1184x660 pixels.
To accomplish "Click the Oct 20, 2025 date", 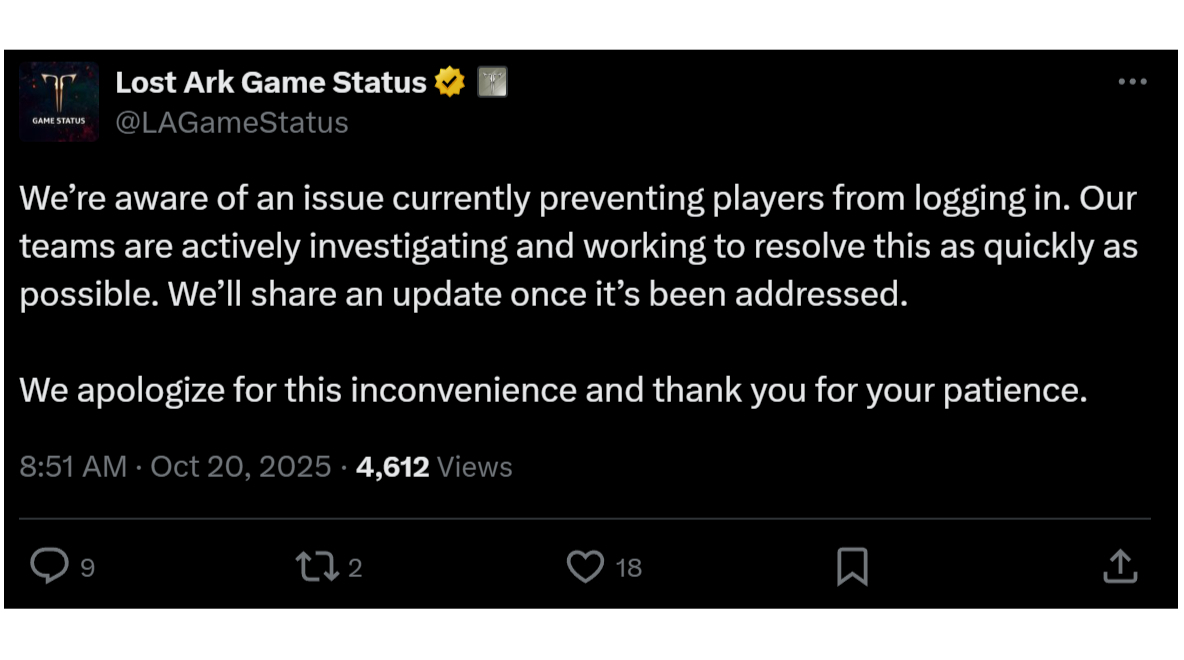I will [240, 467].
